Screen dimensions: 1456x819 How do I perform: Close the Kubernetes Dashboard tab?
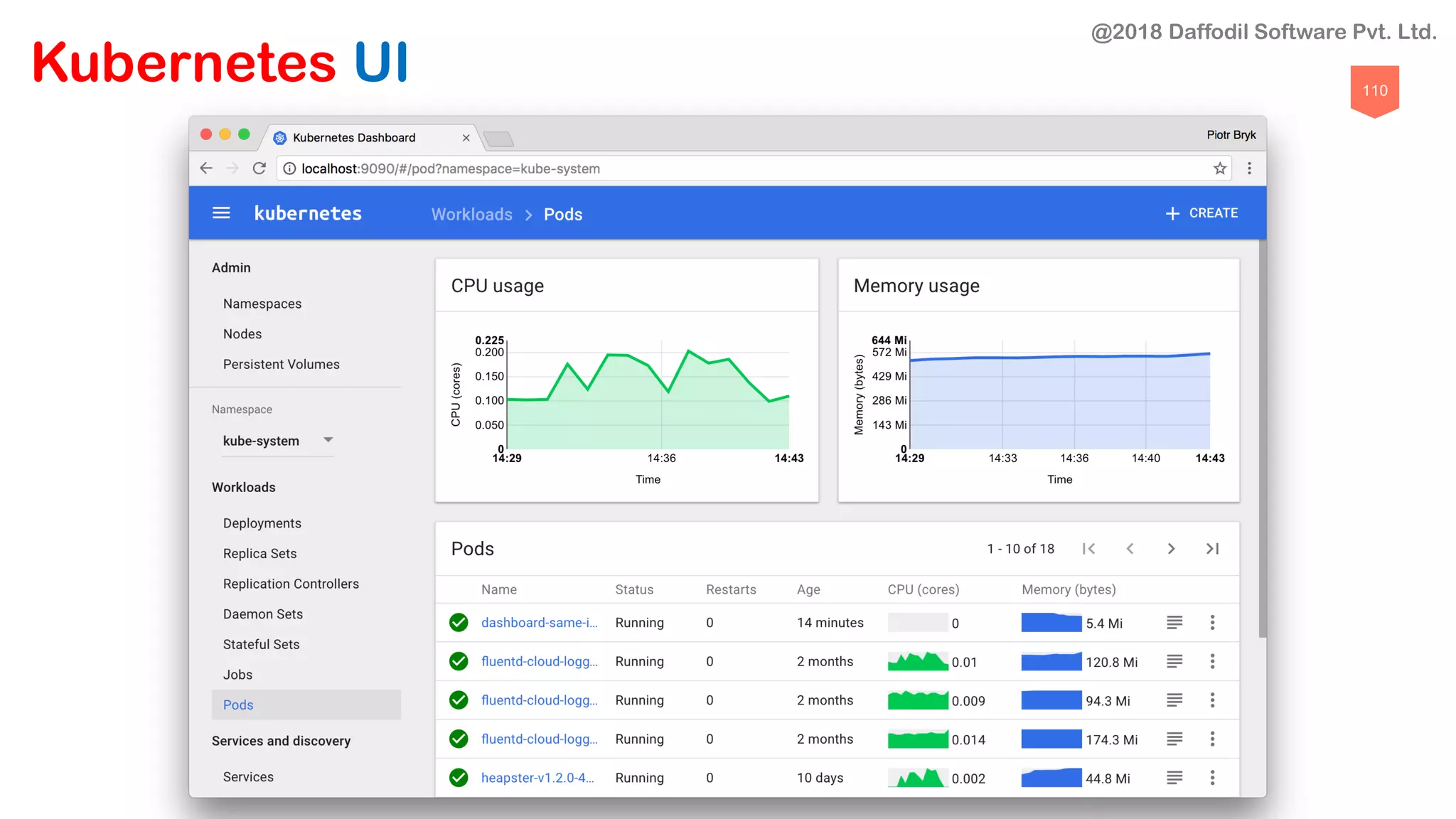[466, 138]
